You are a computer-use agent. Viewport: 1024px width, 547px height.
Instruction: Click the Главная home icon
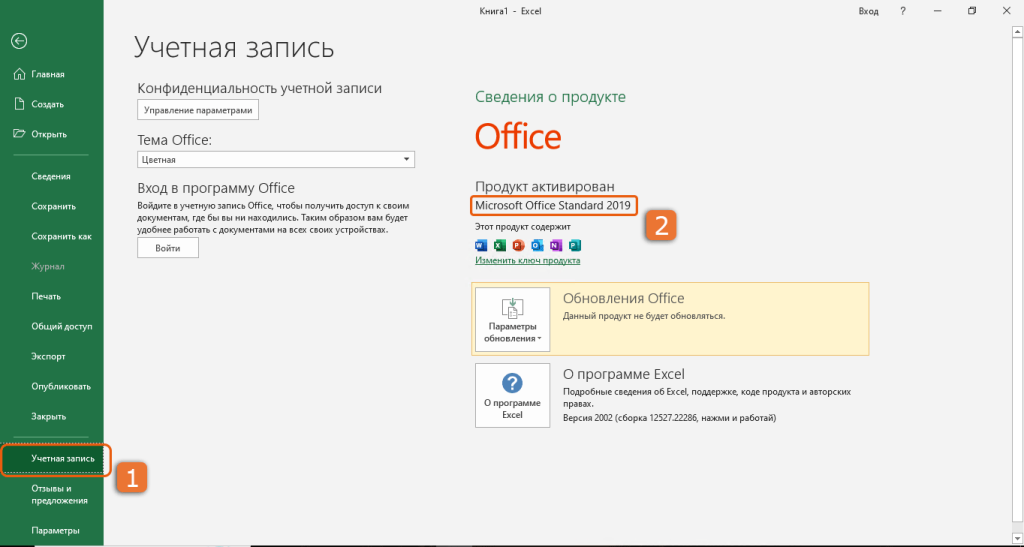[20, 74]
